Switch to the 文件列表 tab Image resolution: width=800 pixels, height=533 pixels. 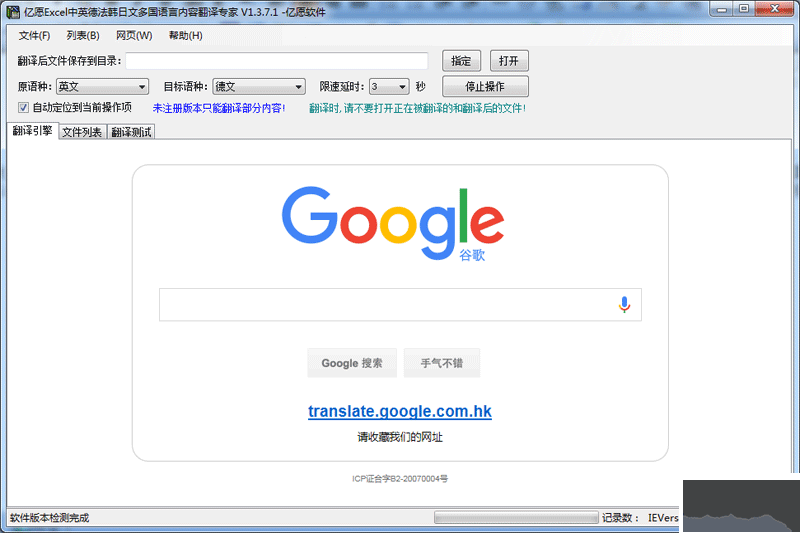[x=82, y=132]
